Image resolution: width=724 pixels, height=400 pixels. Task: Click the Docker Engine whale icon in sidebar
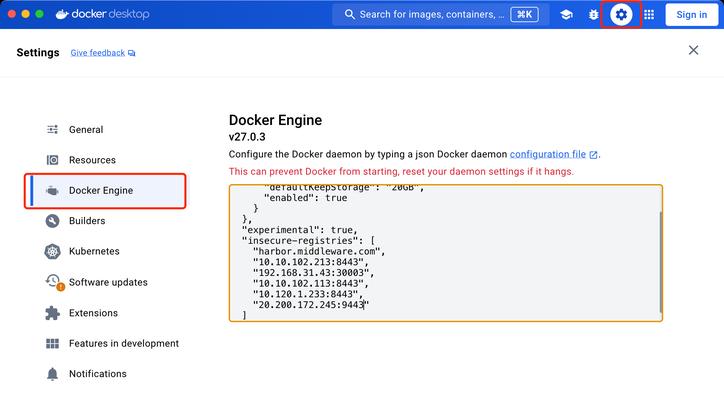click(52, 190)
